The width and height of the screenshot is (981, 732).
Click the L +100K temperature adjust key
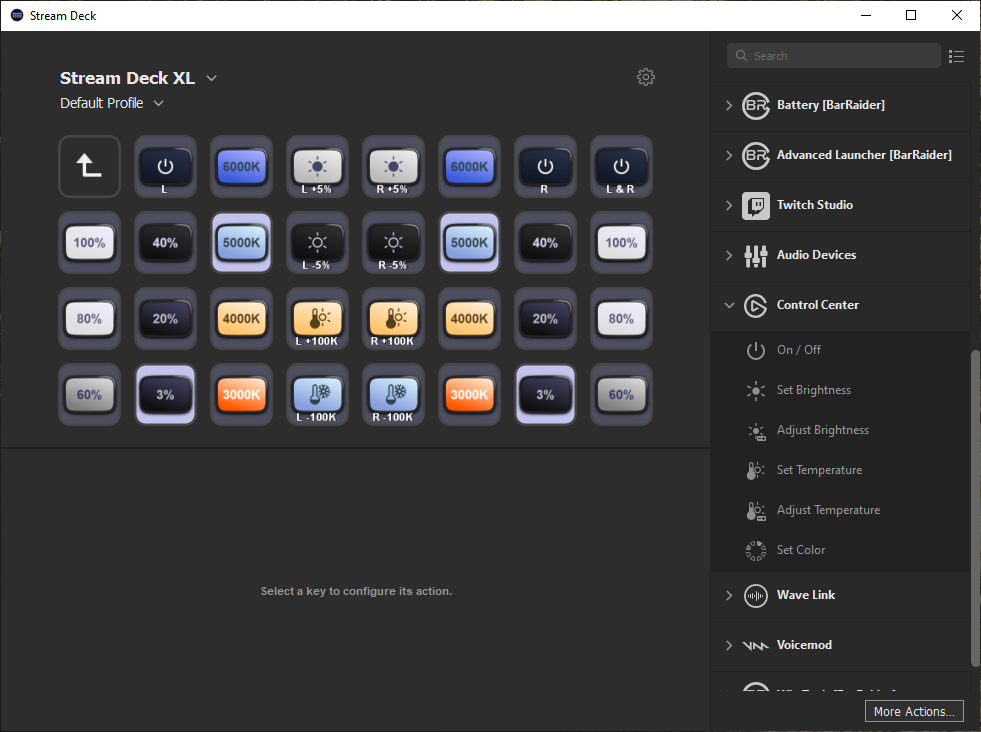click(x=317, y=319)
